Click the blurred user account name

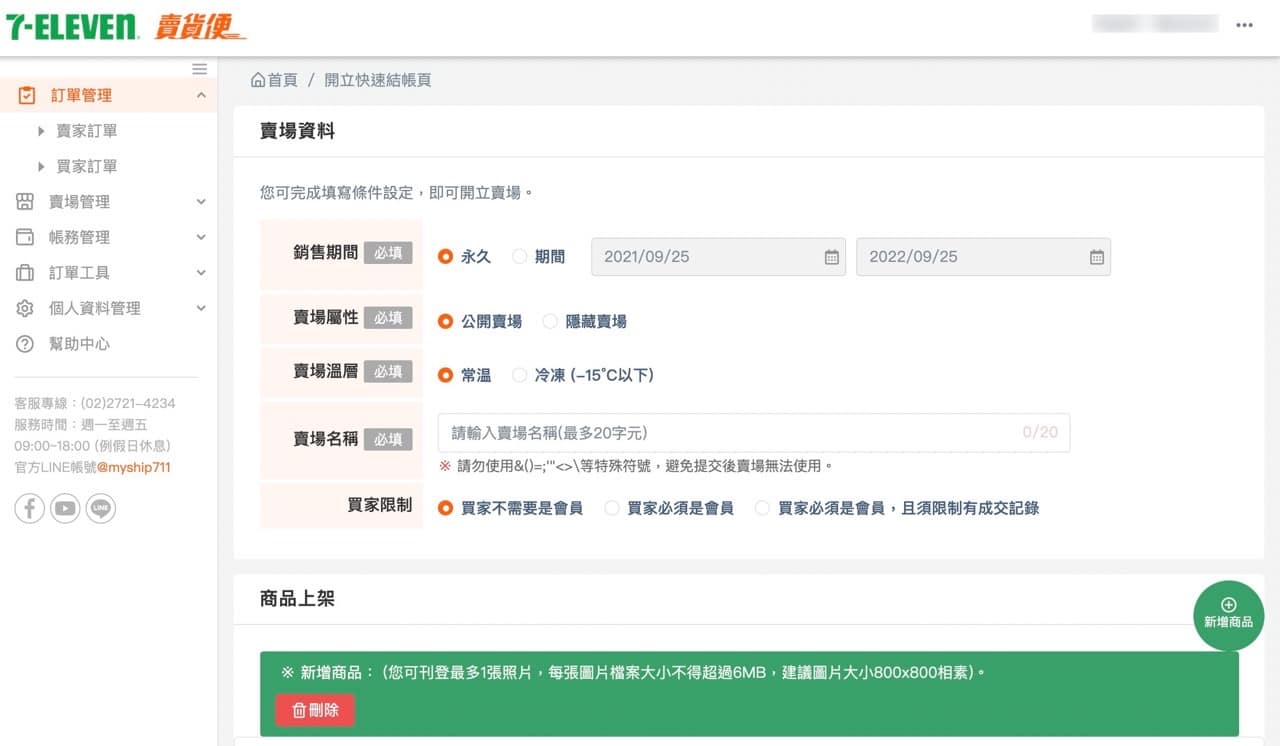(x=1155, y=24)
